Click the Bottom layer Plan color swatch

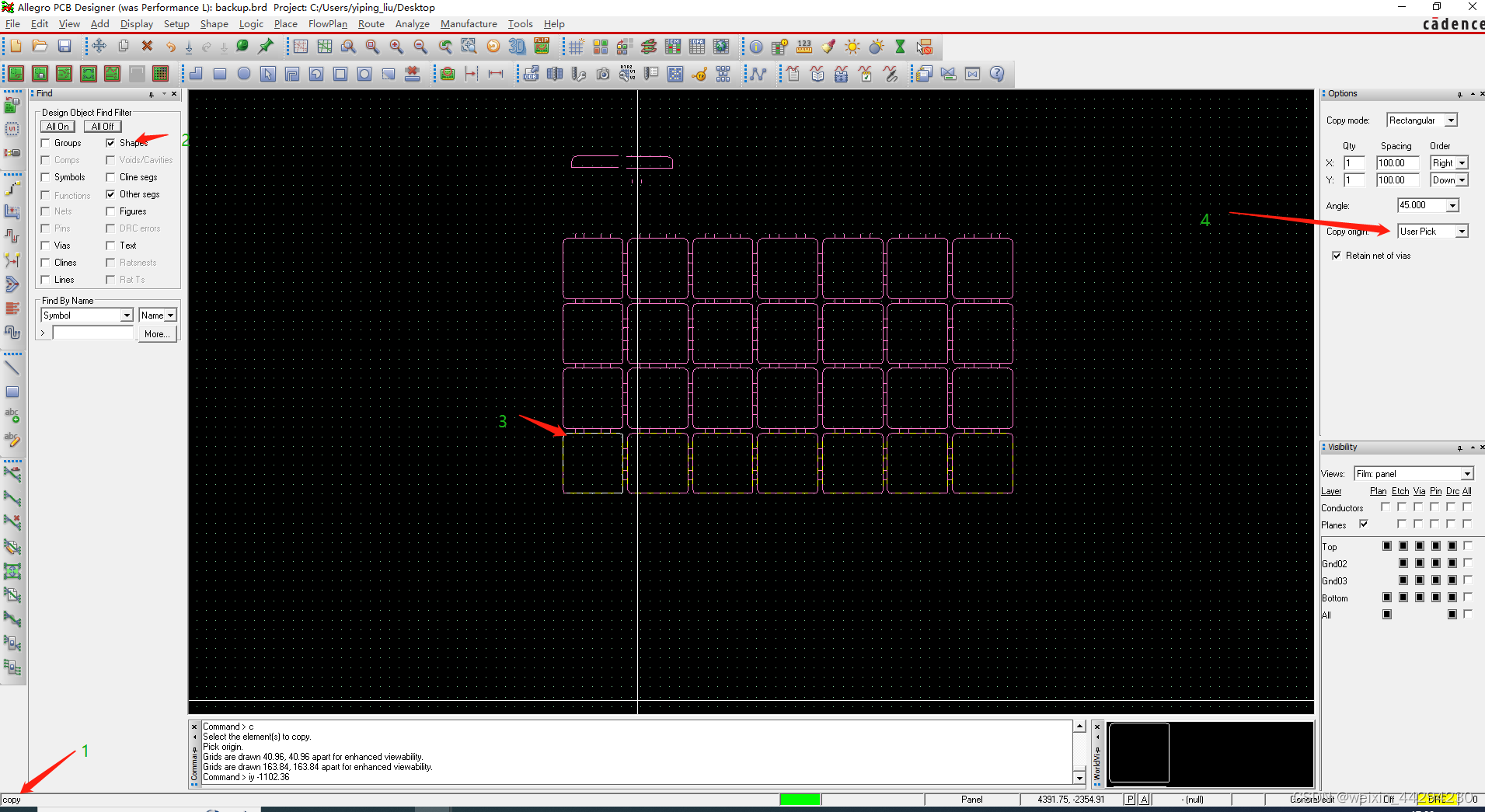click(x=1387, y=598)
